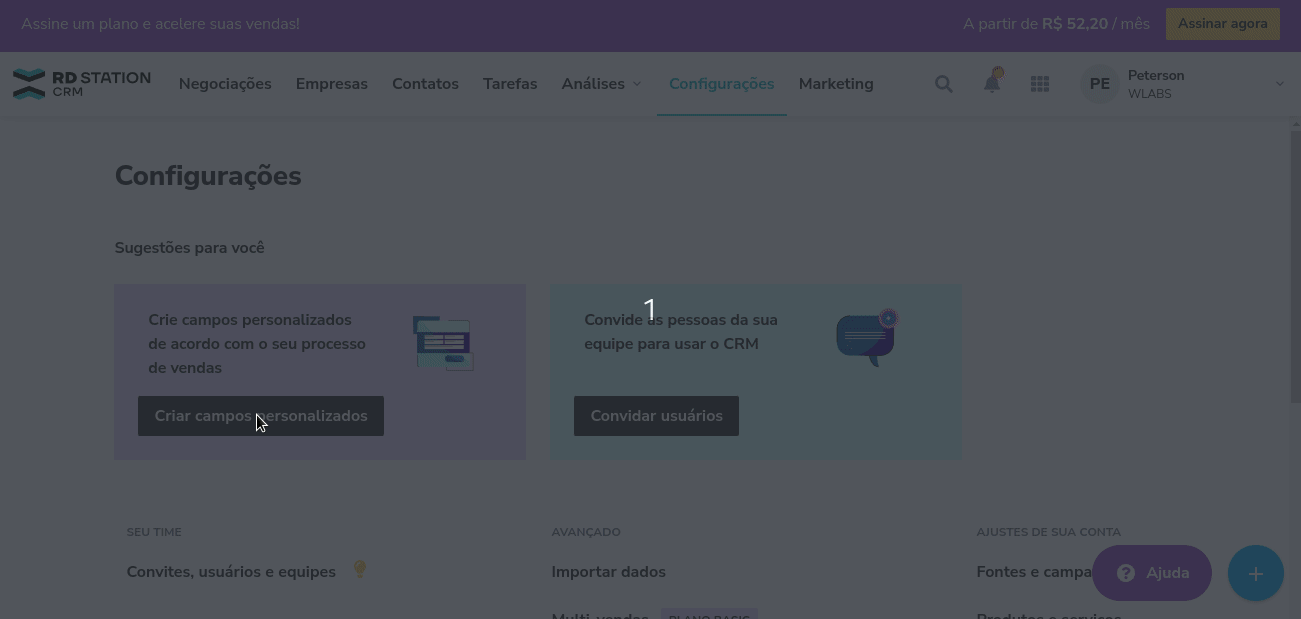The width and height of the screenshot is (1301, 619).
Task: Open the apps grid icon
Action: [x=1040, y=84]
